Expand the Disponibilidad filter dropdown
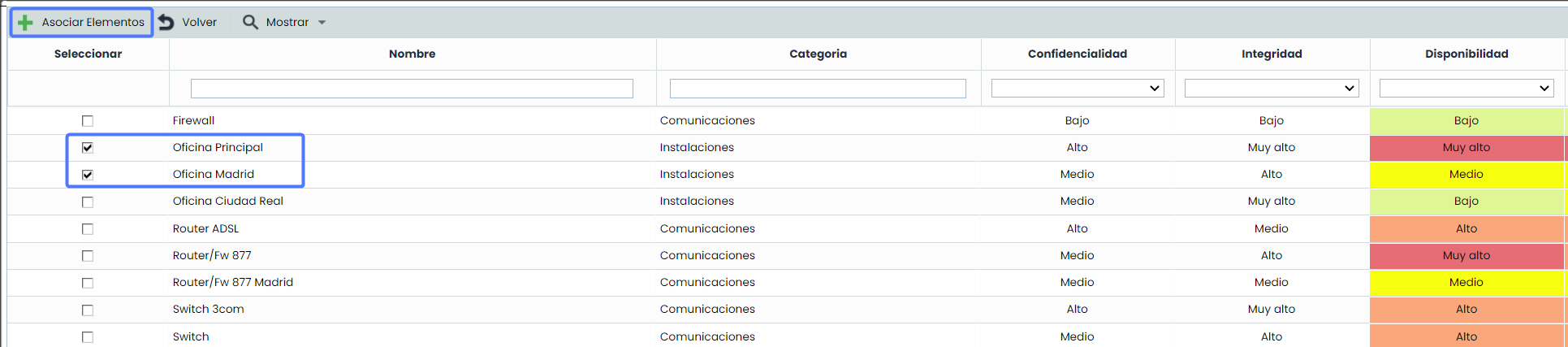The width and height of the screenshot is (1568, 347). (x=1466, y=89)
